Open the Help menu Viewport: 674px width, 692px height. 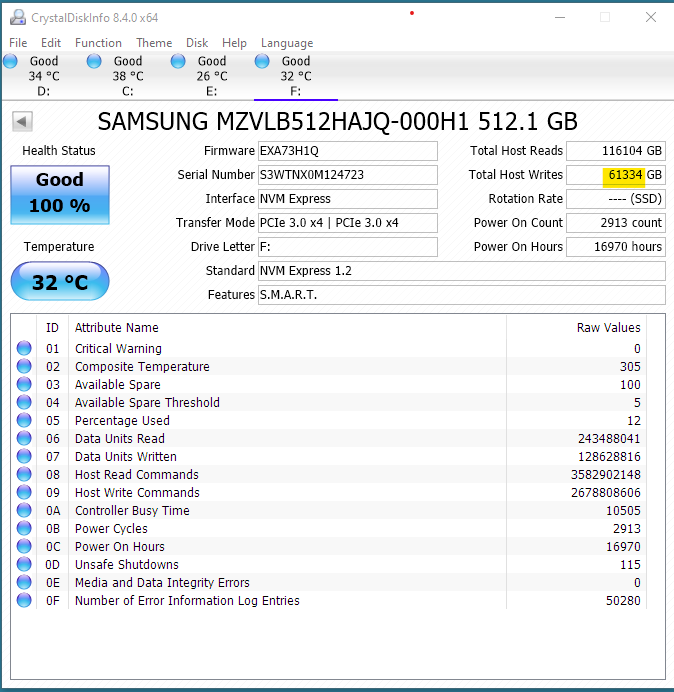[x=234, y=43]
